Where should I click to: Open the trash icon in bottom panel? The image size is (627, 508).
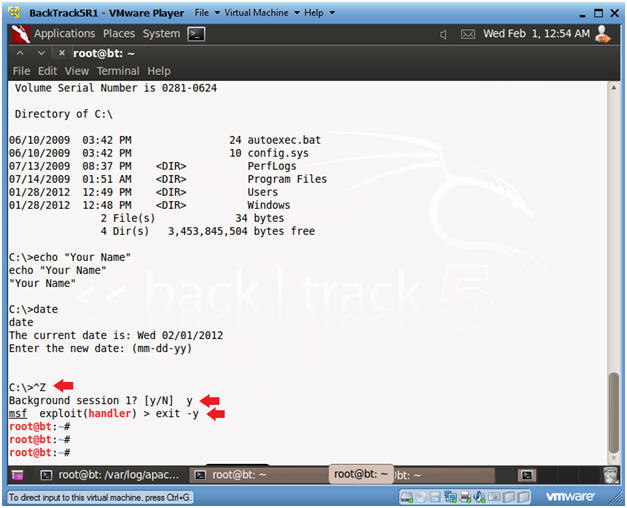(x=611, y=475)
